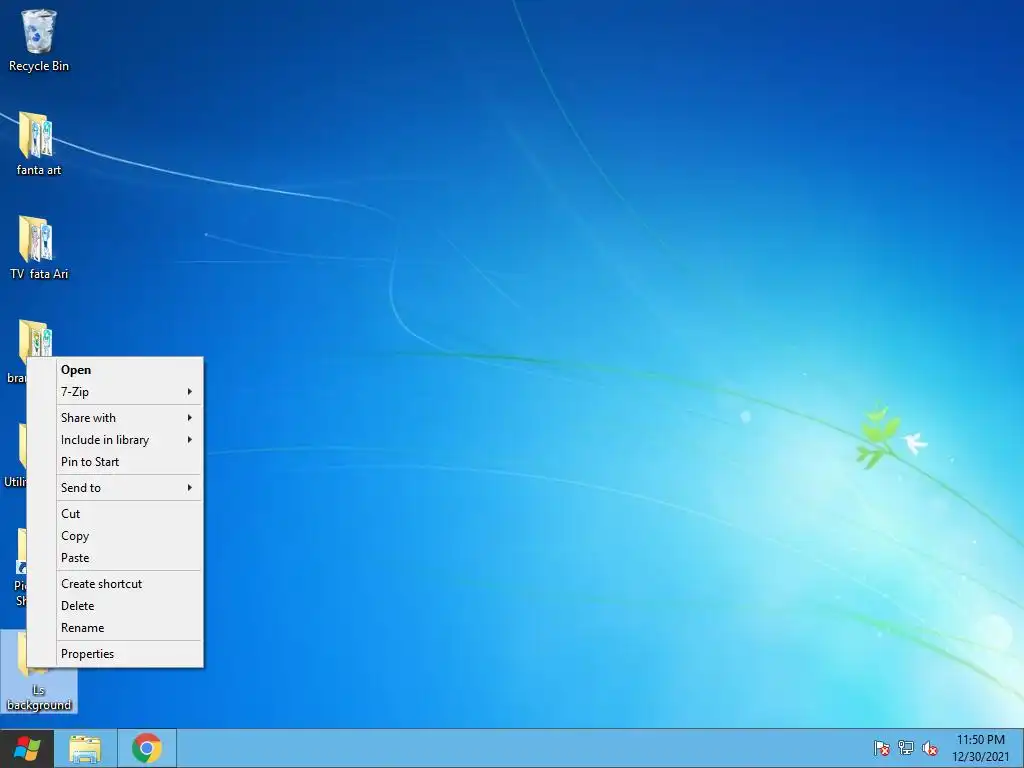
Task: Click the Send to submenu arrow
Action: [189, 488]
